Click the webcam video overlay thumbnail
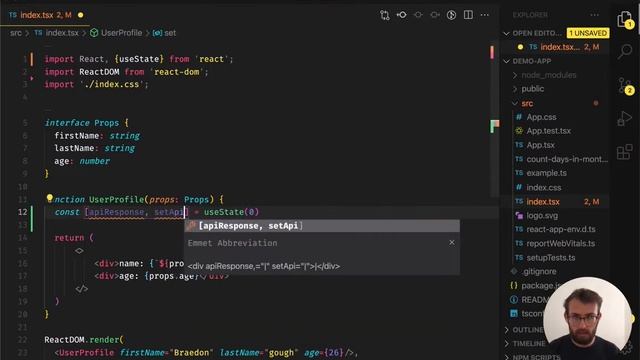The width and height of the screenshot is (640, 360). 587,316
